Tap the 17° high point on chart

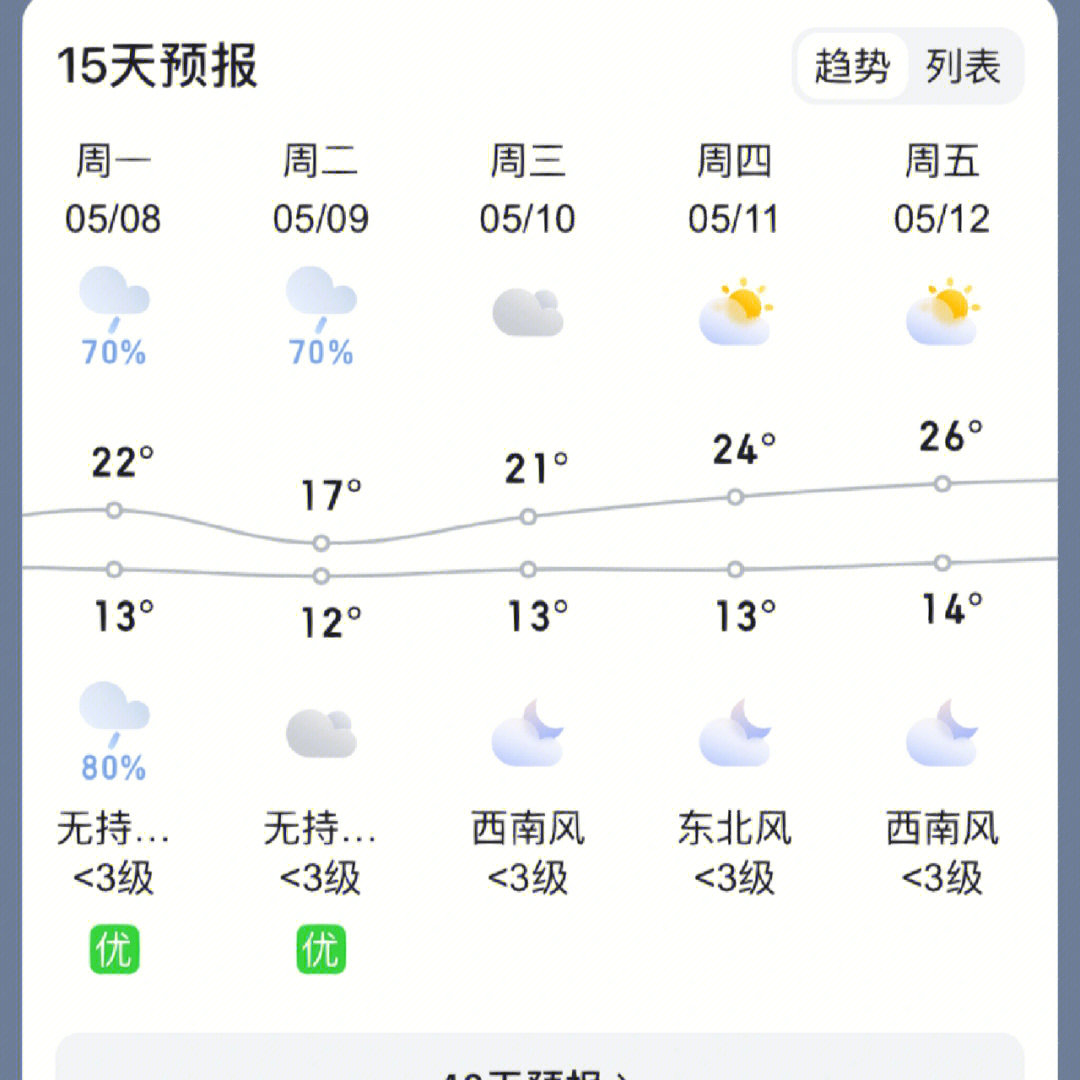321,543
